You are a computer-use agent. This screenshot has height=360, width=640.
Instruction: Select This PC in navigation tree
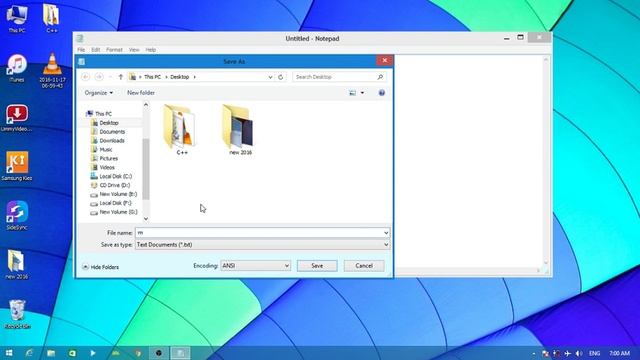[103, 114]
